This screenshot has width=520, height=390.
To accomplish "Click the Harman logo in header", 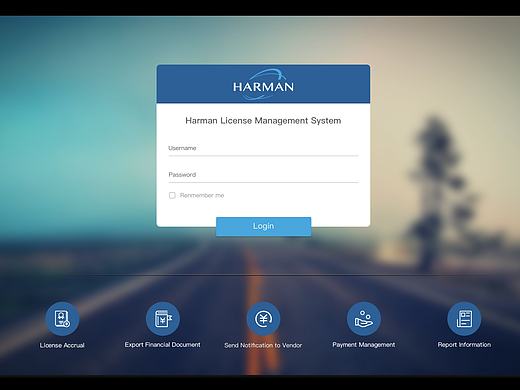I will 263,85.
